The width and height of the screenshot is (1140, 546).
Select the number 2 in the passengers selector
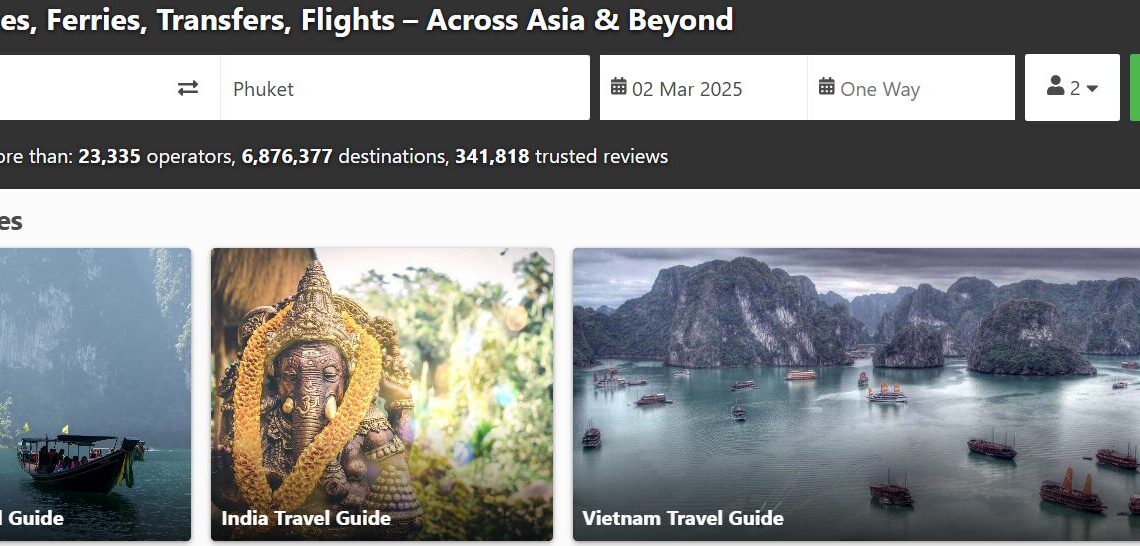1075,88
